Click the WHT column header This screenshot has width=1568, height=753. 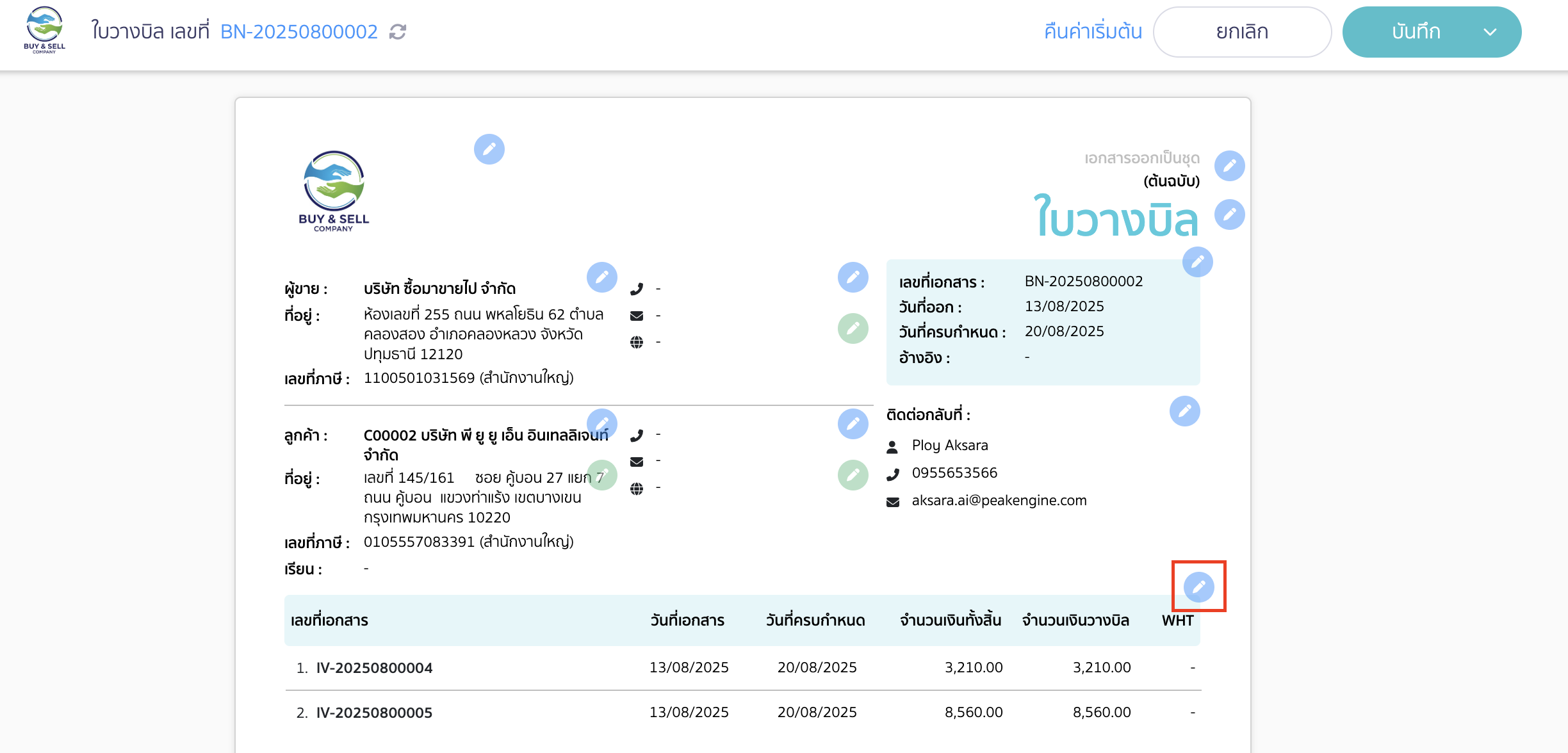[x=1178, y=620]
